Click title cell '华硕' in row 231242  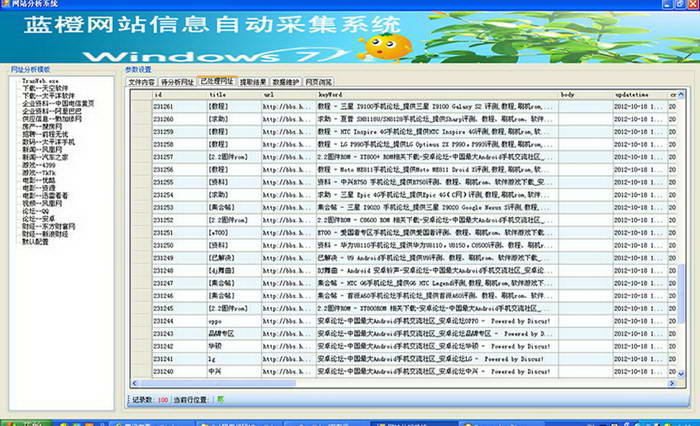(x=234, y=346)
